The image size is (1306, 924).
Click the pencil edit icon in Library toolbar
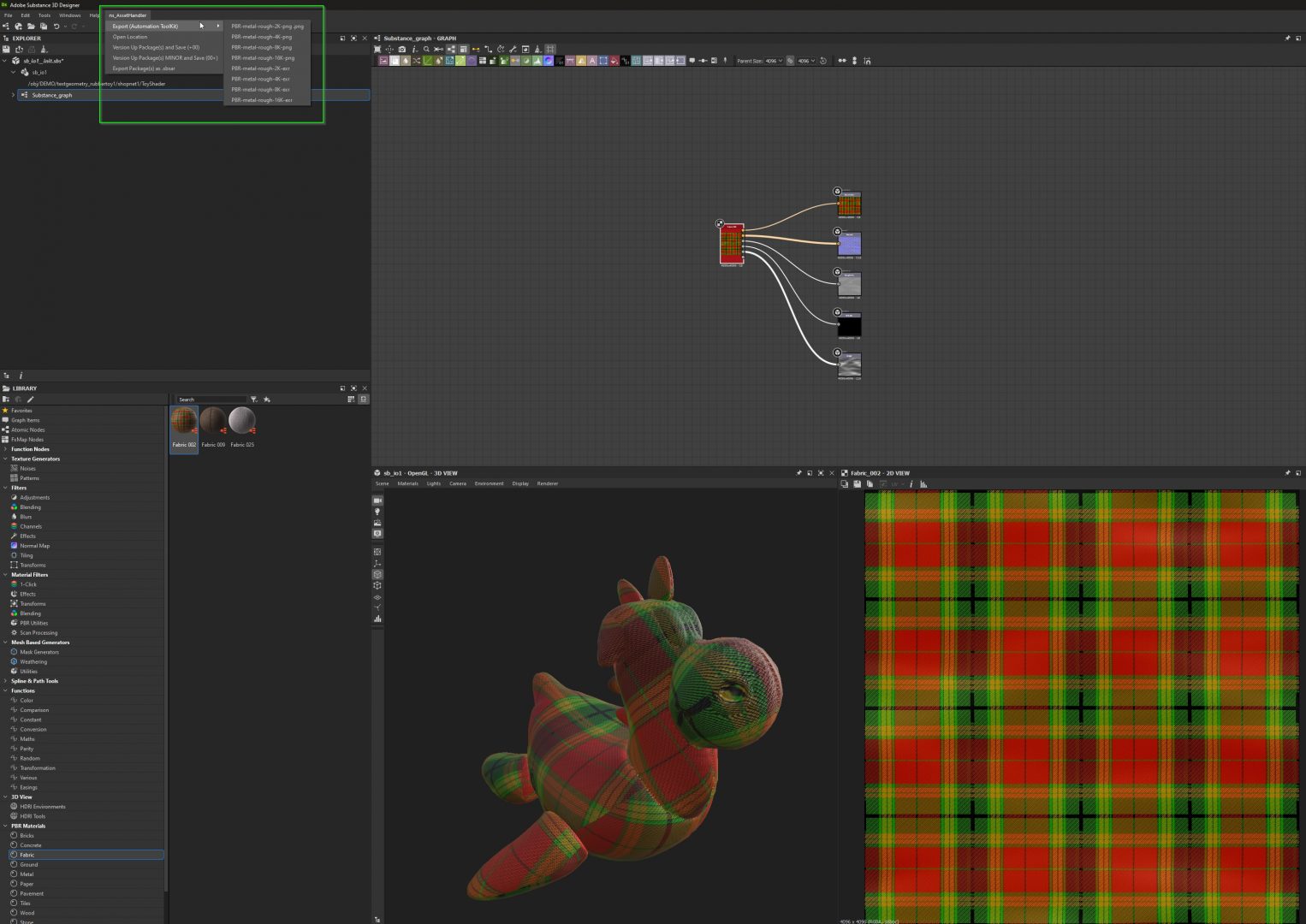pos(31,400)
